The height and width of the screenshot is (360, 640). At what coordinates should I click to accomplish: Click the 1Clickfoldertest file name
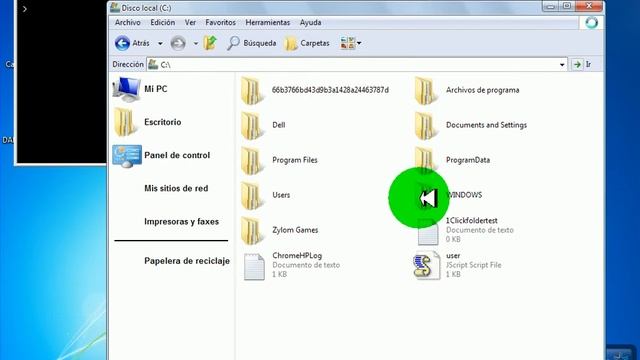471,220
